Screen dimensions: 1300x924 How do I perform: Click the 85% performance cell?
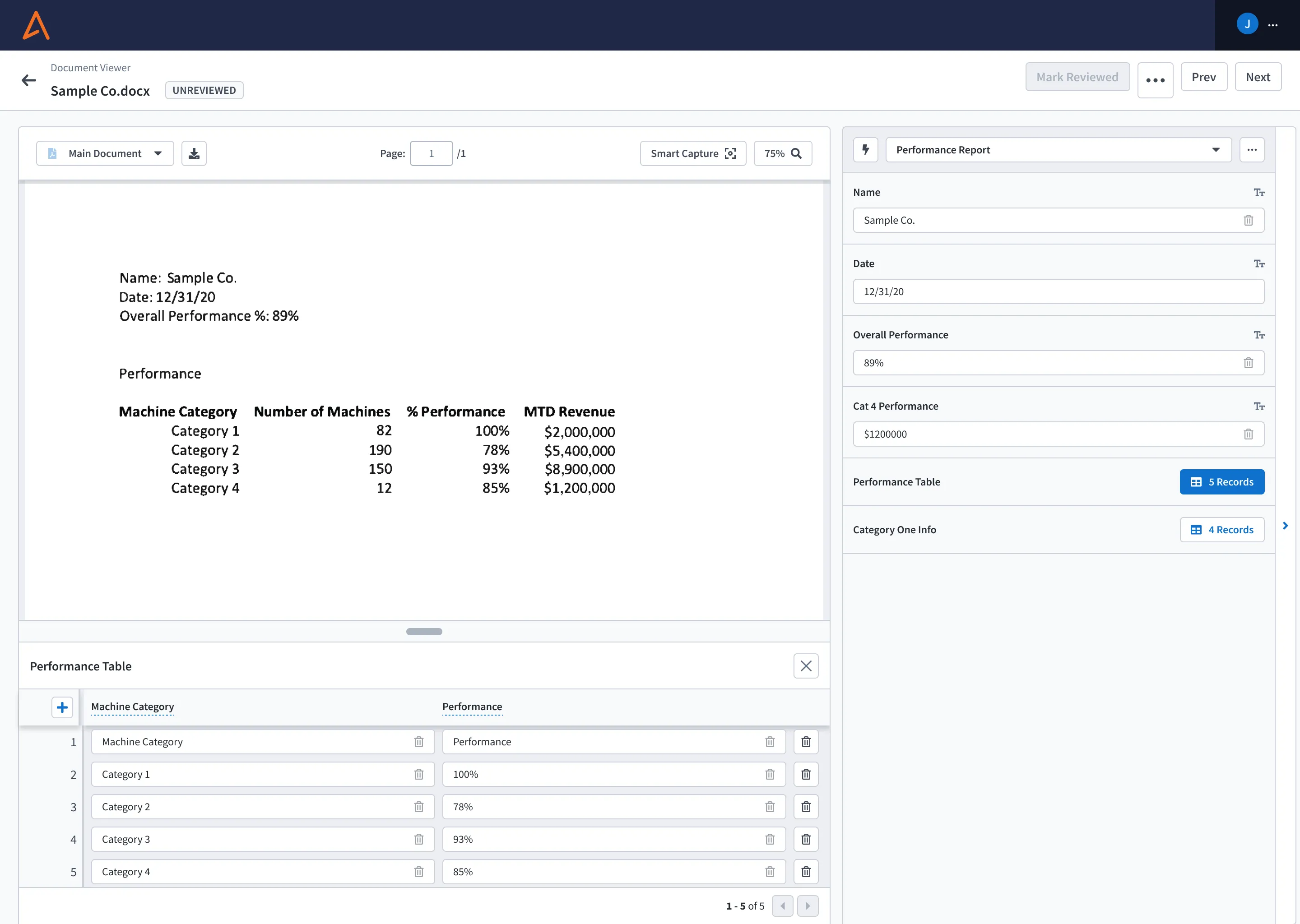tap(613, 872)
